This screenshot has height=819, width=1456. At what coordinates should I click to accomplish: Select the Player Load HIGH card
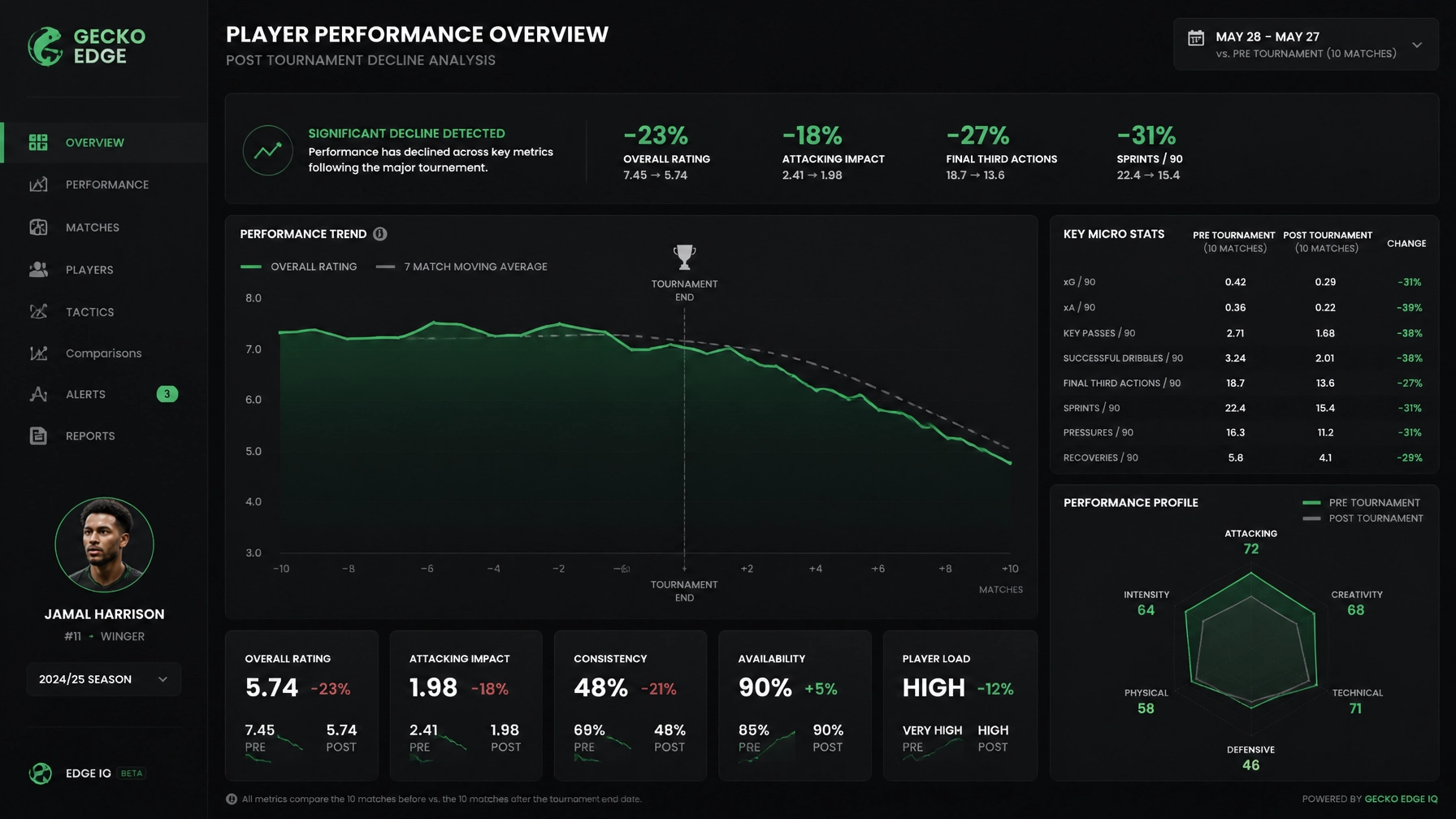click(x=960, y=705)
